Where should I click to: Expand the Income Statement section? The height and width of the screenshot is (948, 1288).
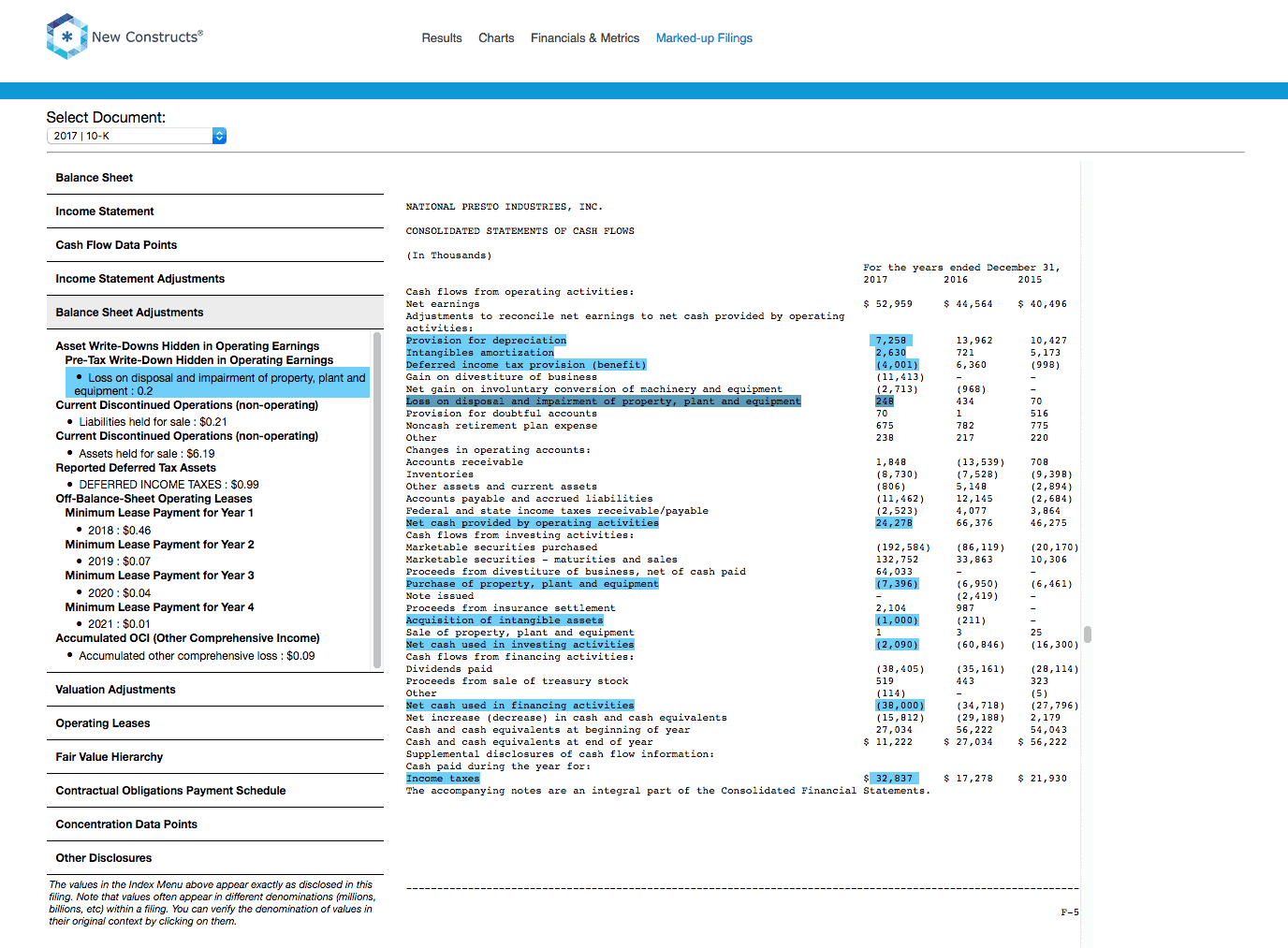215,211
